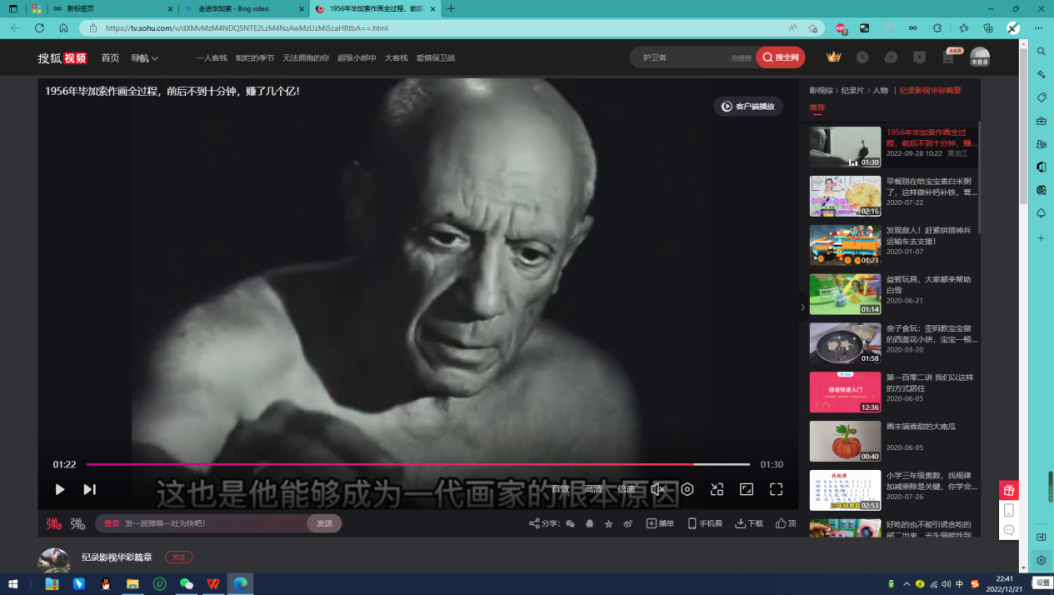The image size is (1054, 595).
Task: Click the 关注 follow button
Action: (x=179, y=557)
